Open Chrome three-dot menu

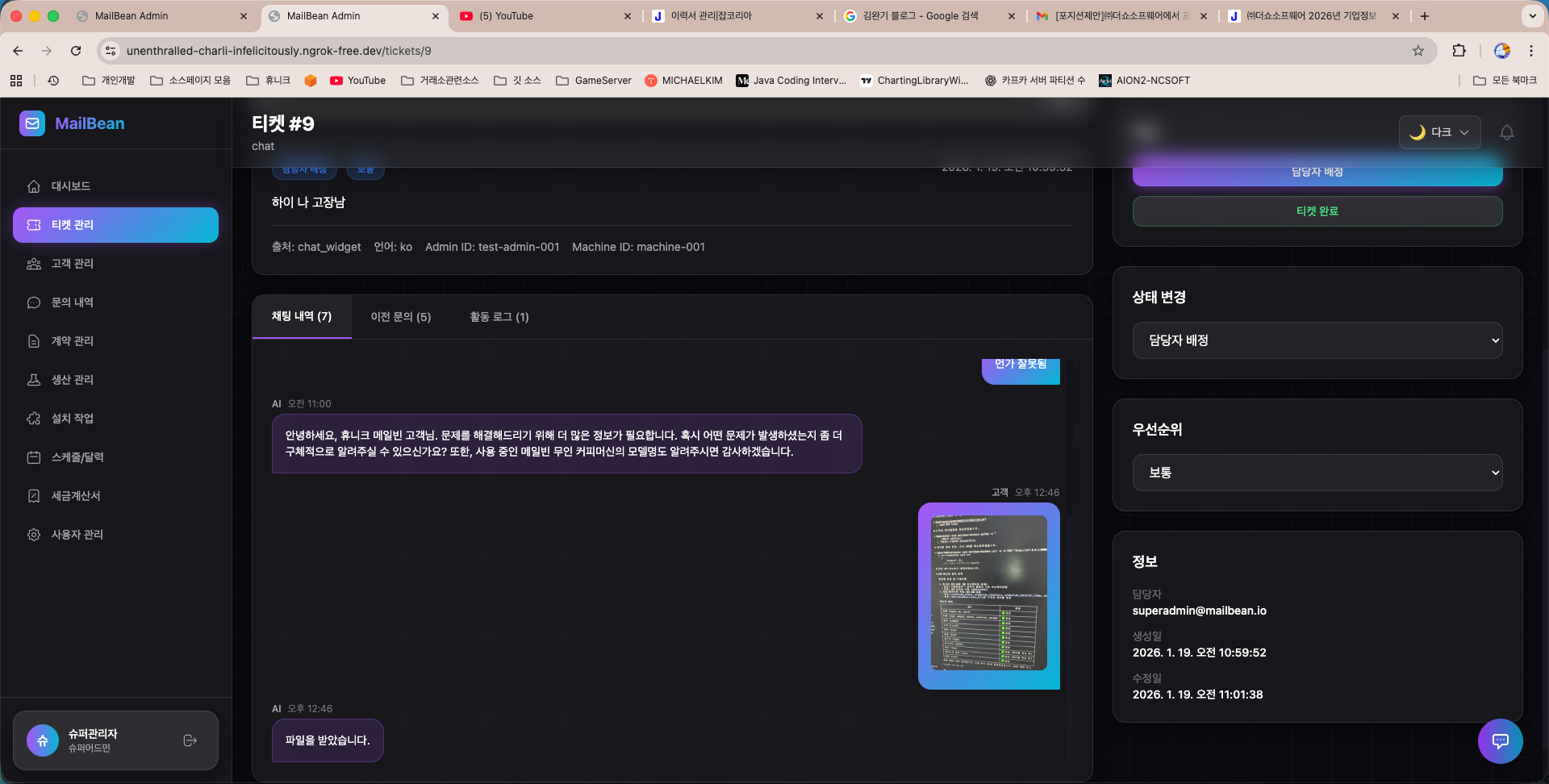click(1531, 51)
